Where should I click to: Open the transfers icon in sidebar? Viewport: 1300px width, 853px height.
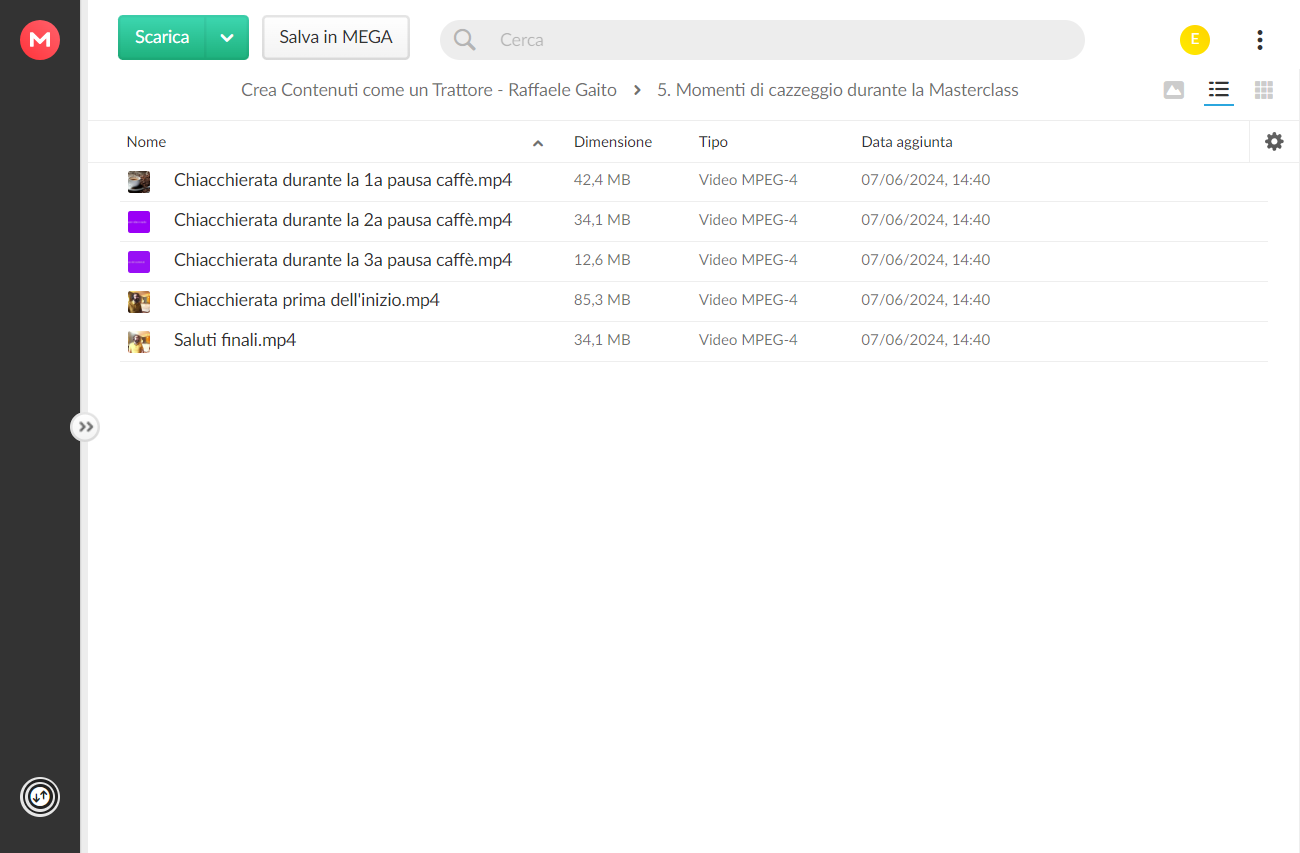pyautogui.click(x=40, y=797)
